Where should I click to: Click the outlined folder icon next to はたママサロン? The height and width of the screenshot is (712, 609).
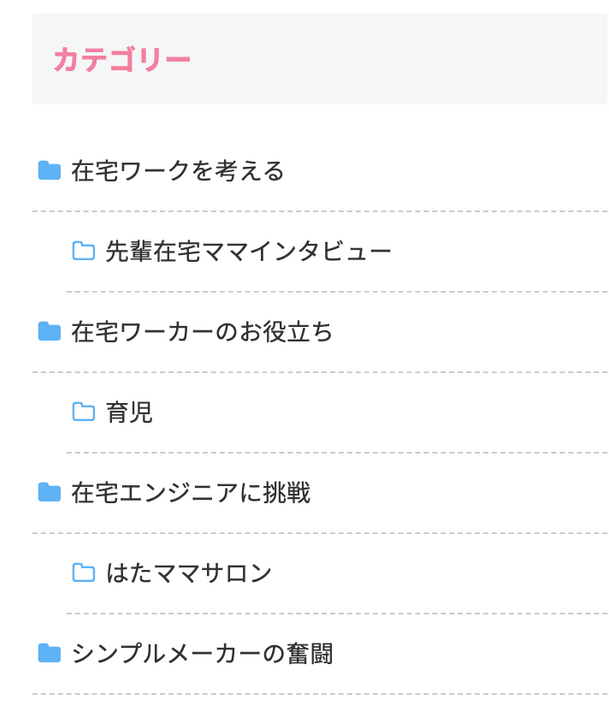tap(84, 573)
